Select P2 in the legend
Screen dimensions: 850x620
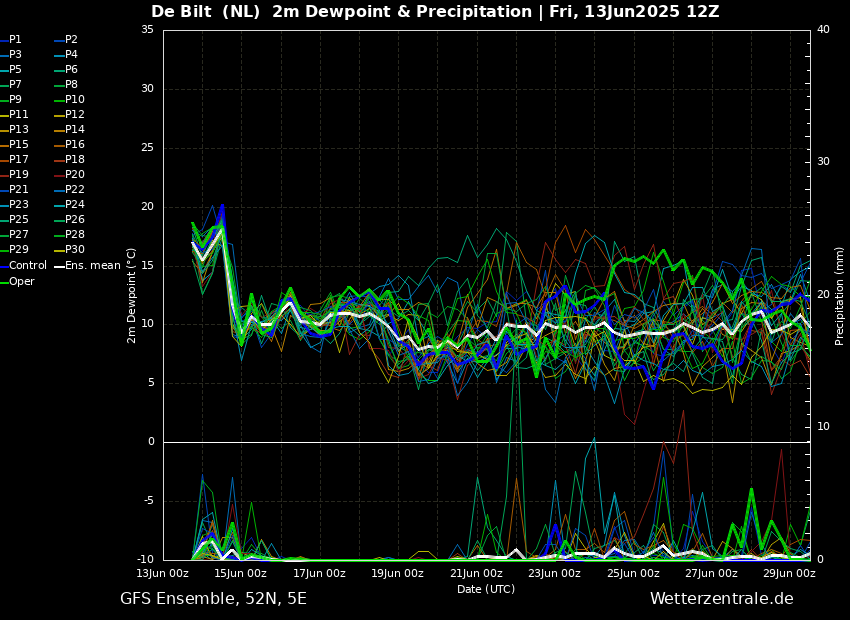pos(71,40)
